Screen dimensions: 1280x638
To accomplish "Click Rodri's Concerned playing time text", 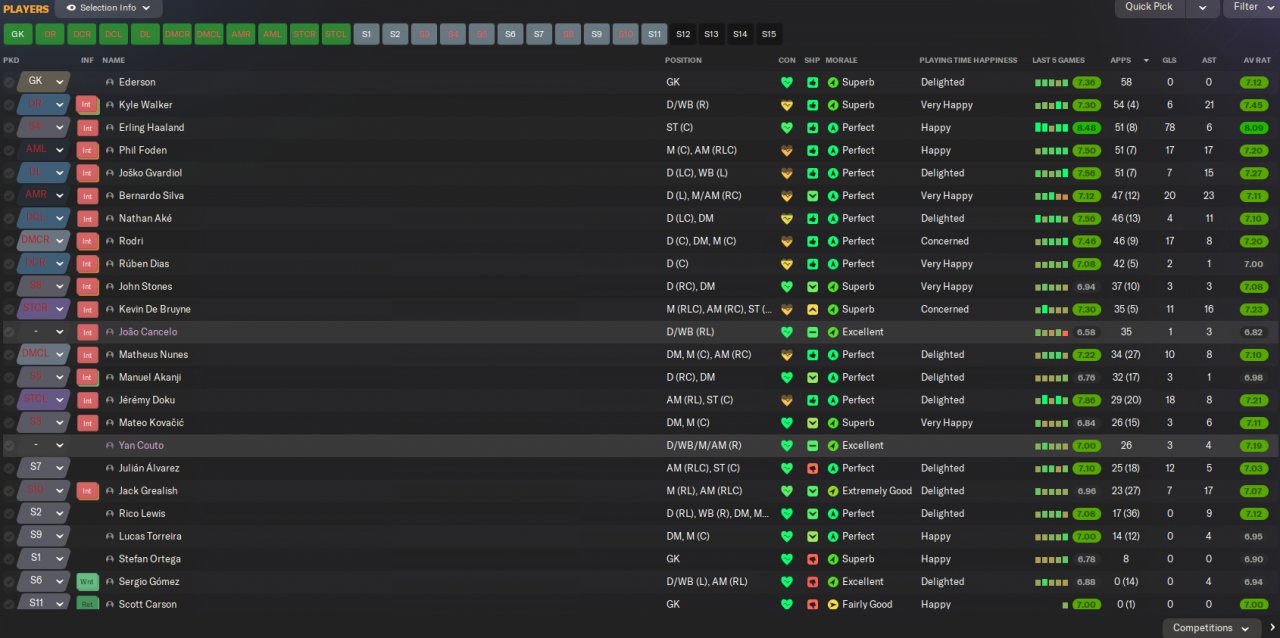I will click(x=945, y=241).
